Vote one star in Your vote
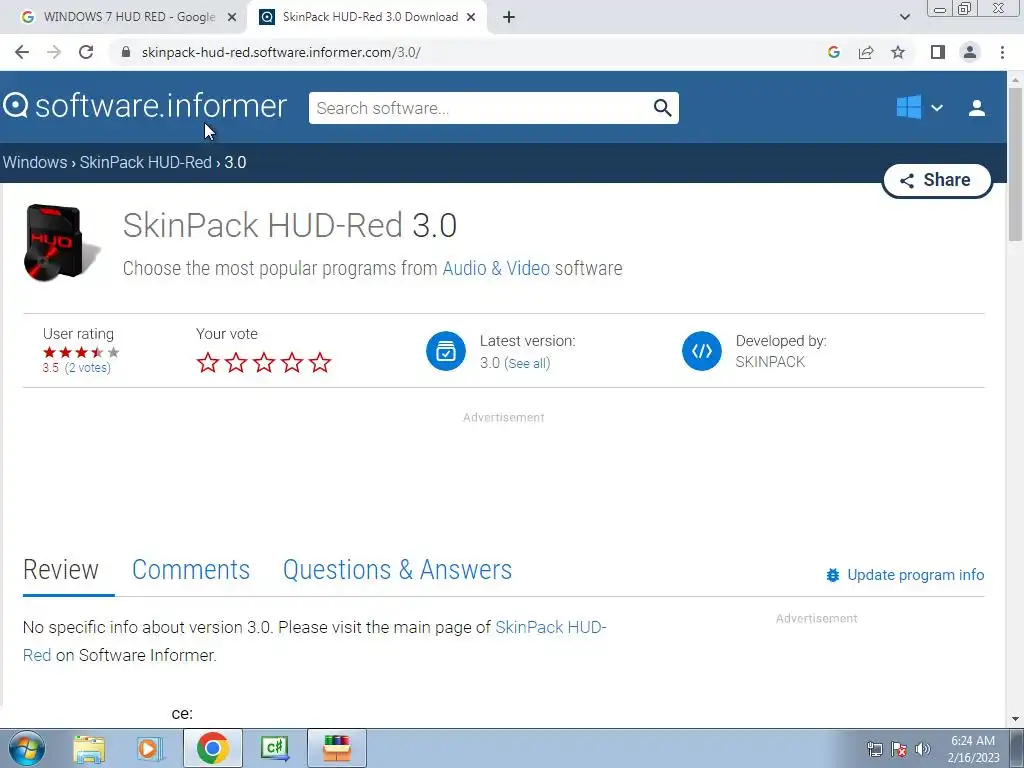 click(208, 362)
